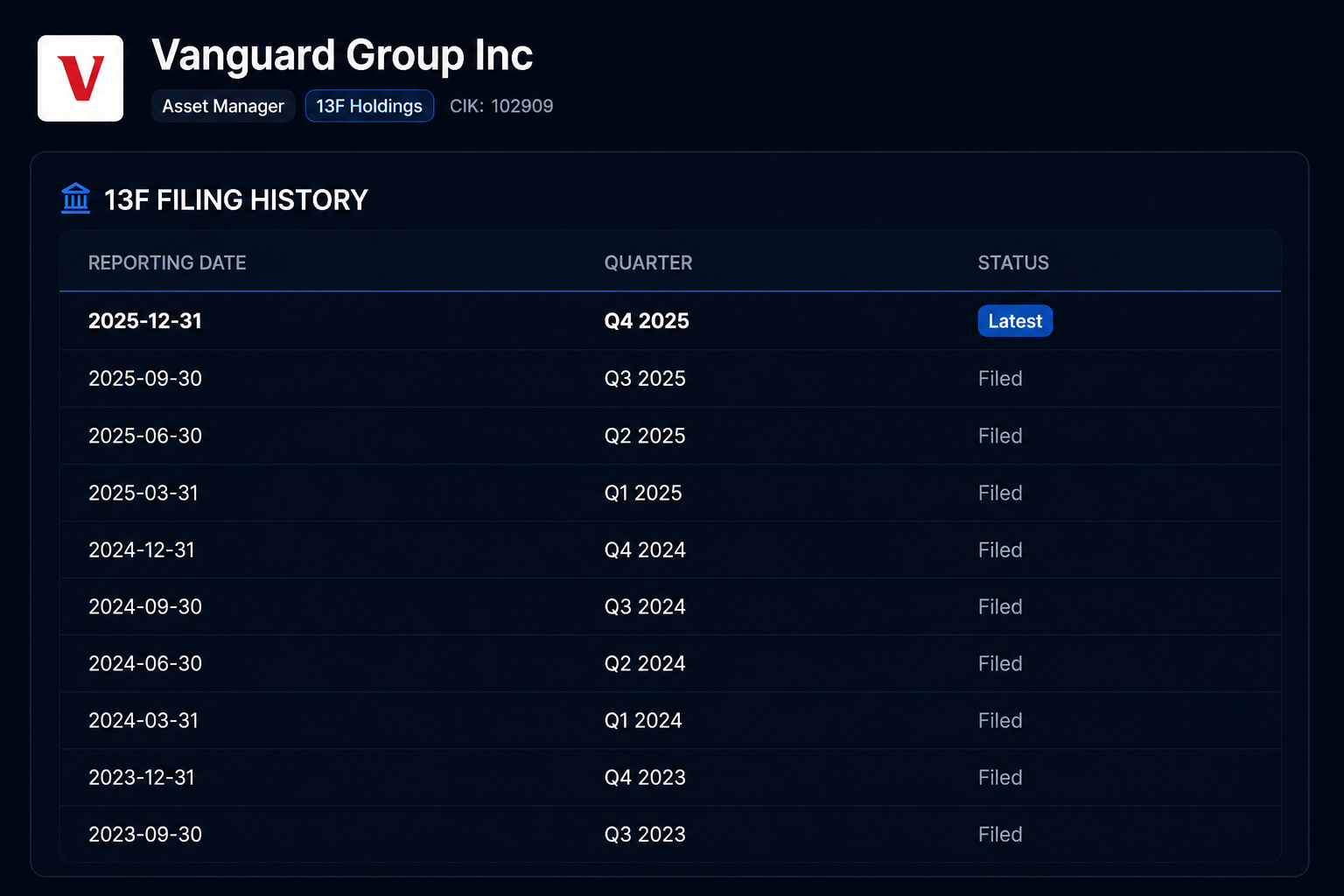Click Filed status for Q2 2024

(1000, 663)
